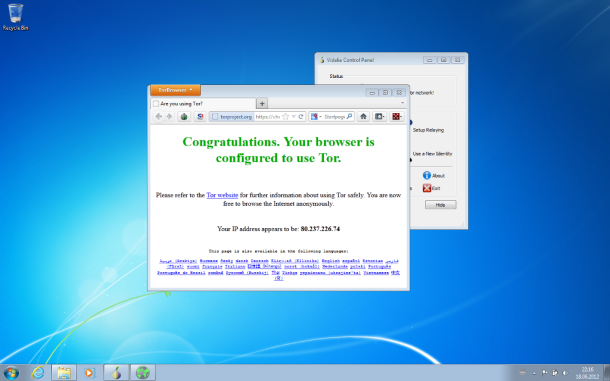The height and width of the screenshot is (381, 610).
Task: Follow the Tor website link
Action: tap(222, 195)
